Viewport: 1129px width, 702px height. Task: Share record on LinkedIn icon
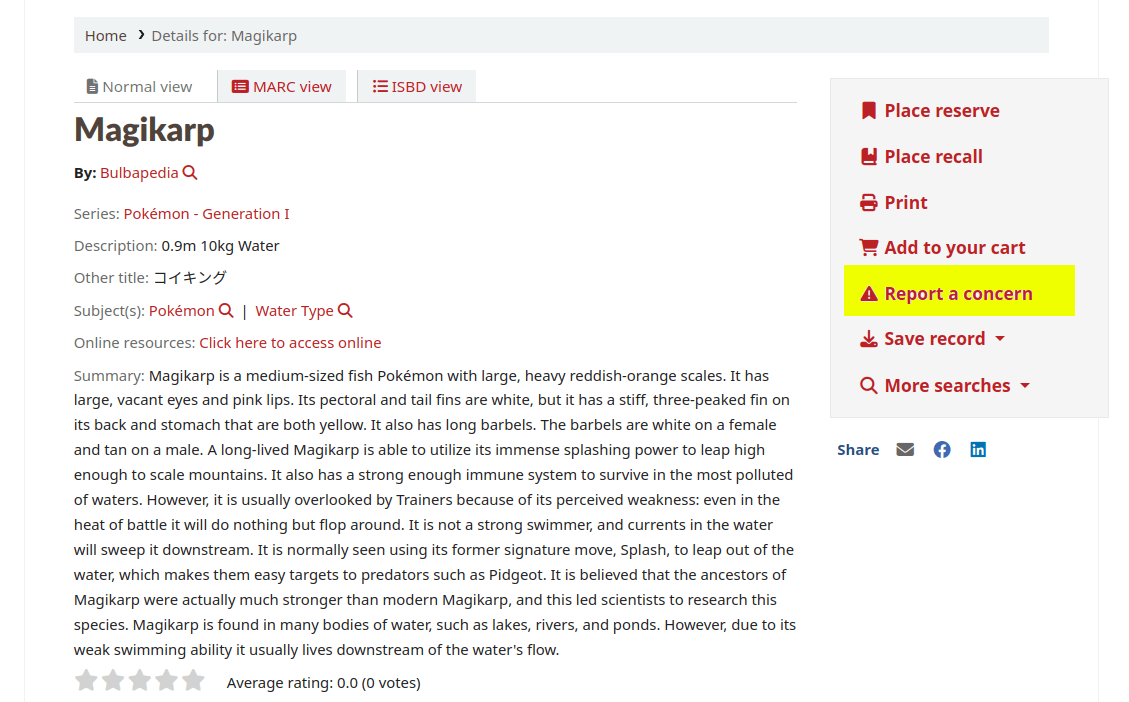point(978,450)
